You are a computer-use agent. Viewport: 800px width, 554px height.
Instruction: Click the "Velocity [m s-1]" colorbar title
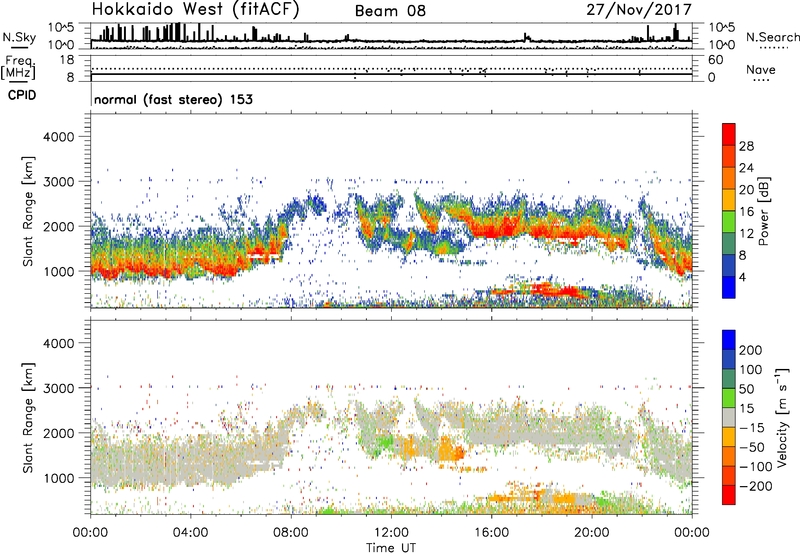click(x=782, y=417)
